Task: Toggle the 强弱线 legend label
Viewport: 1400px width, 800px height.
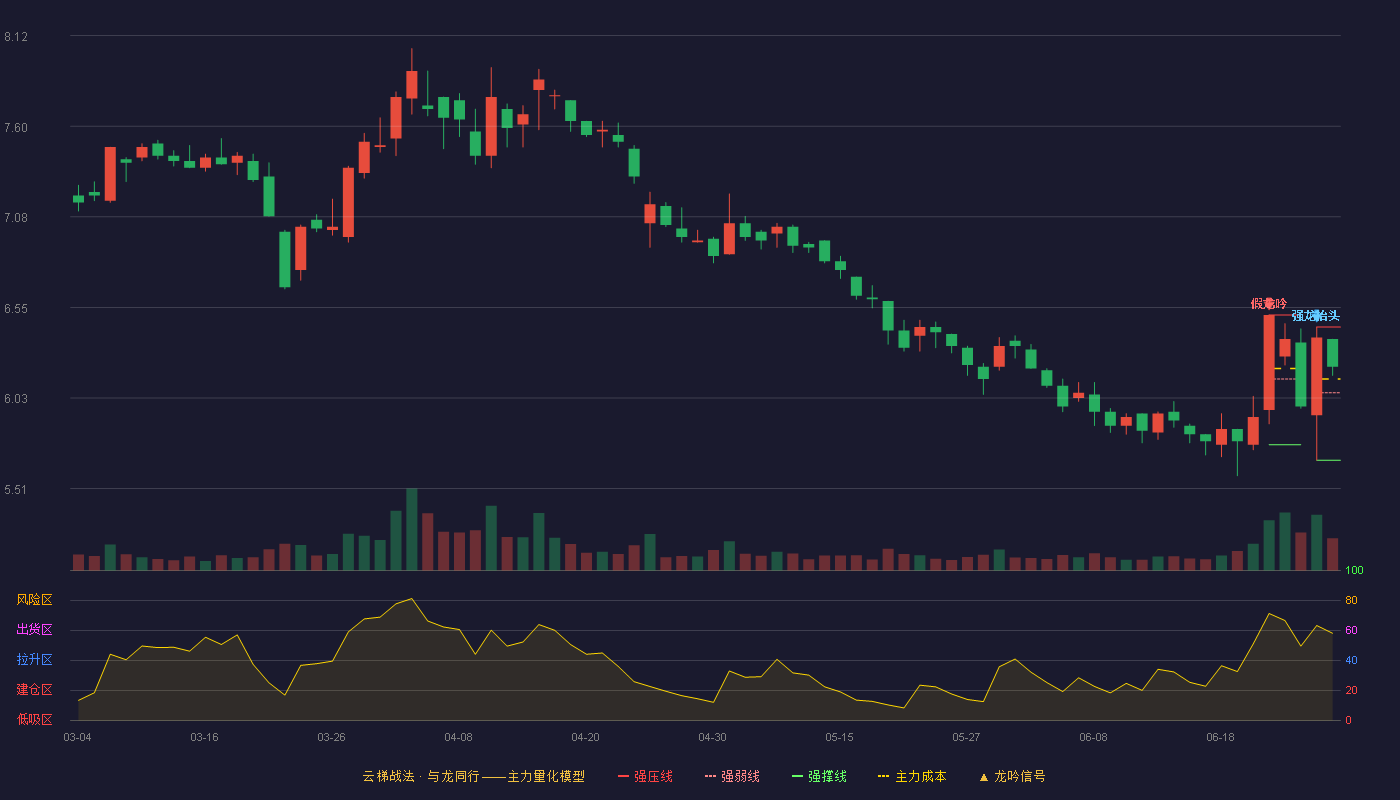Action: pyautogui.click(x=740, y=776)
